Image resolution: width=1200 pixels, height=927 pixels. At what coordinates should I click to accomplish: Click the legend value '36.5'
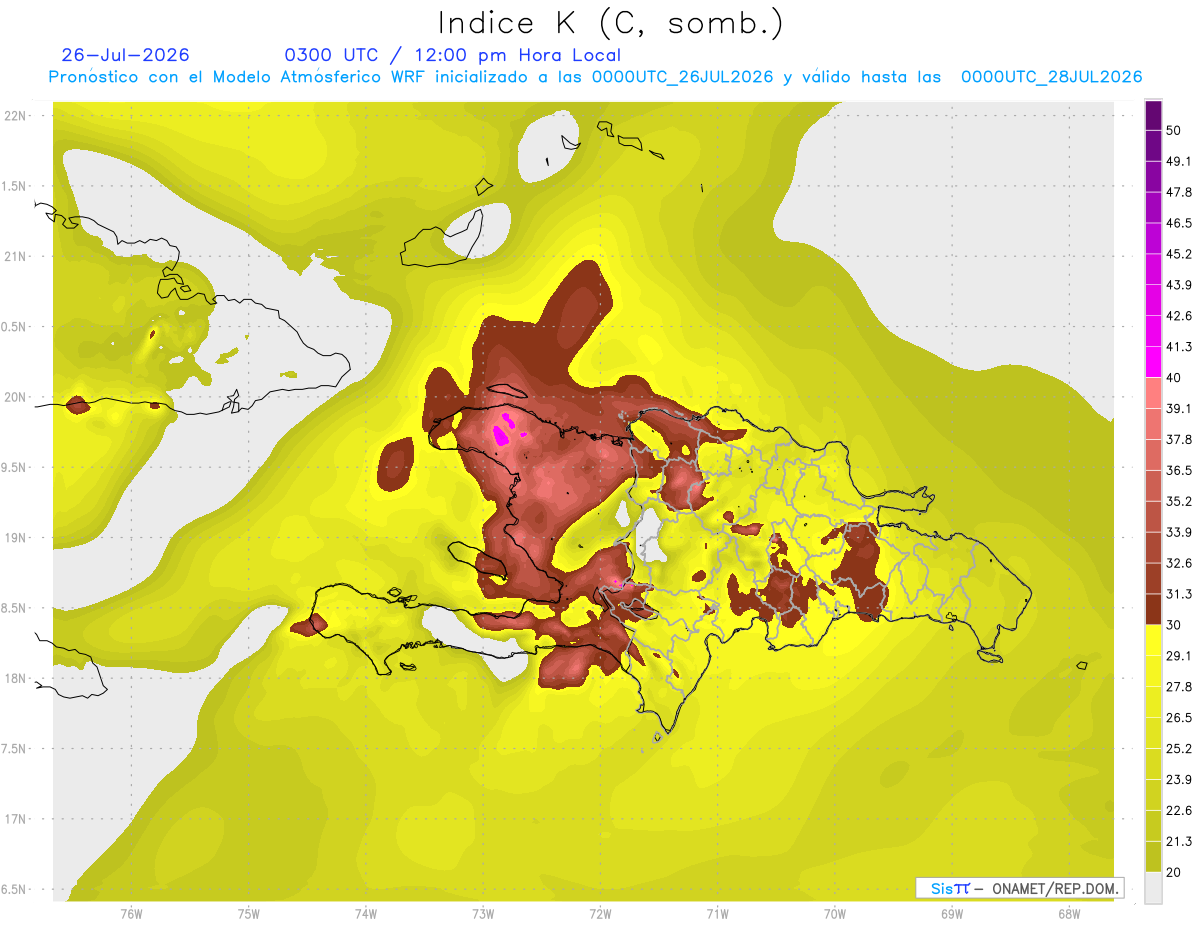tap(1179, 470)
